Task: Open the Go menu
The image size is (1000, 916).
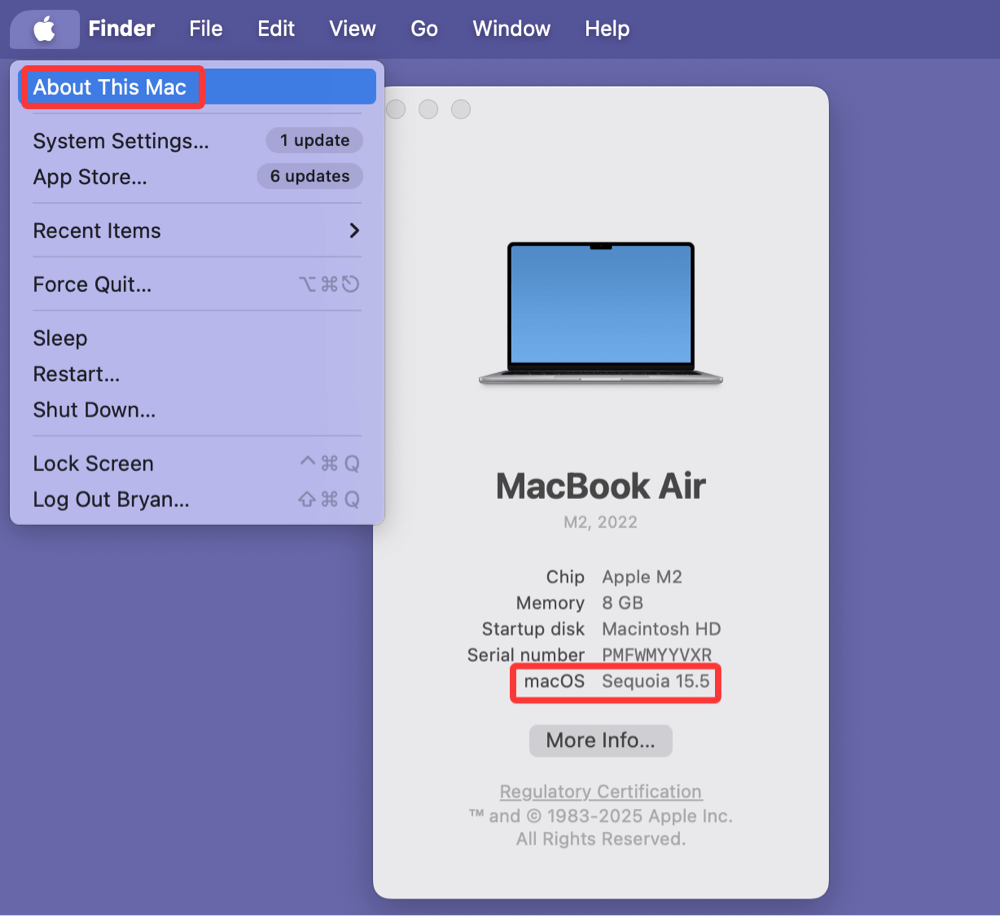Action: click(x=424, y=29)
